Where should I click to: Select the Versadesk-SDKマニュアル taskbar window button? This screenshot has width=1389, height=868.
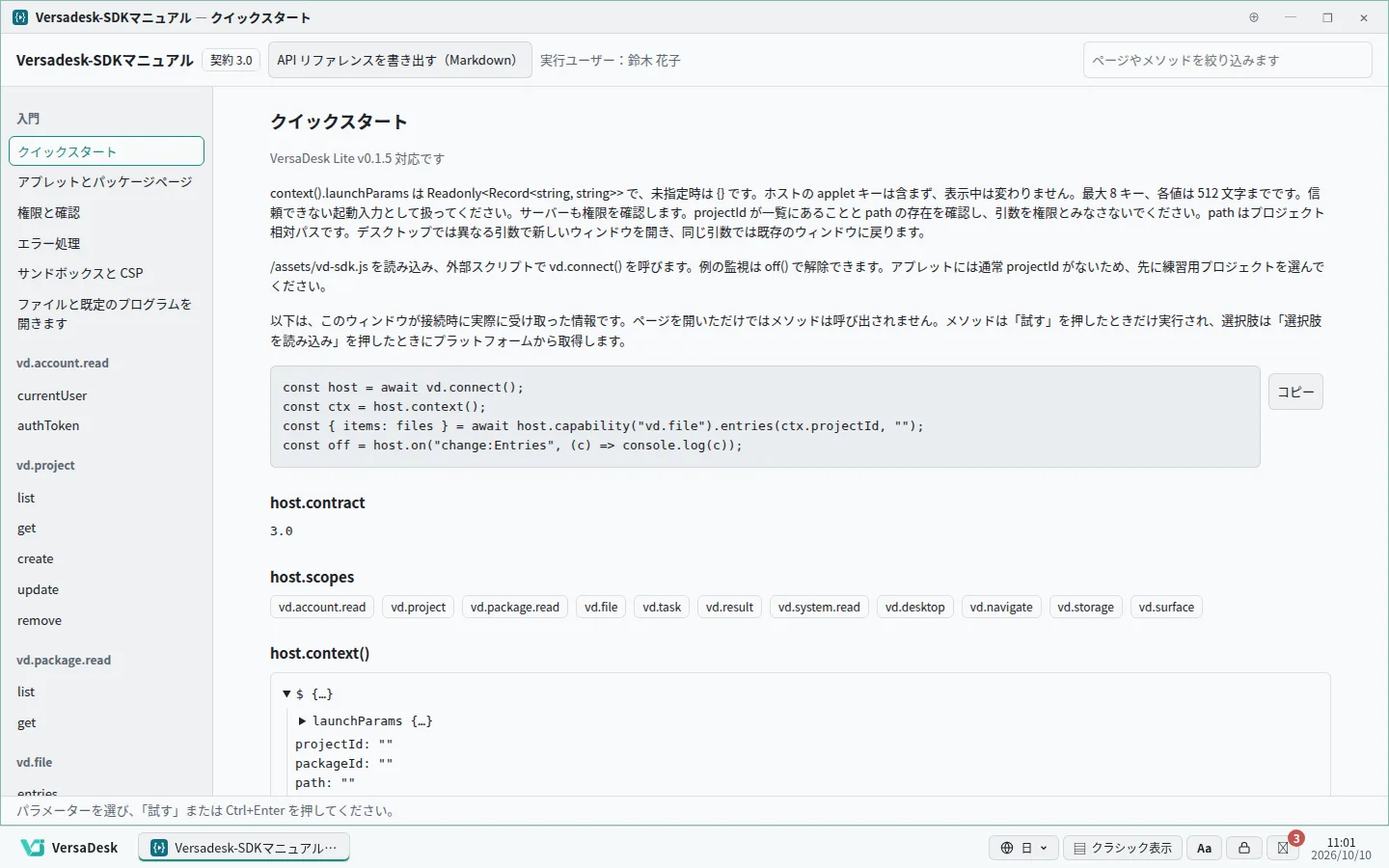(x=244, y=848)
